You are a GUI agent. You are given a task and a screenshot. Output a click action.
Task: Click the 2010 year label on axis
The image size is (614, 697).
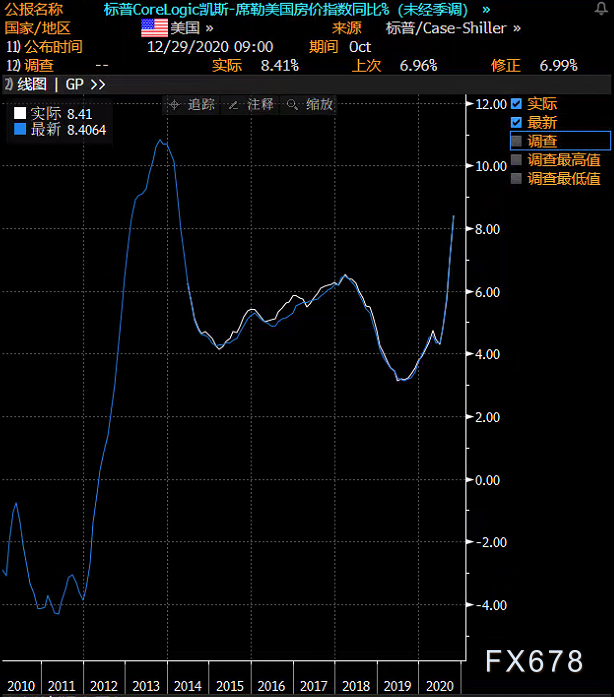click(21, 686)
